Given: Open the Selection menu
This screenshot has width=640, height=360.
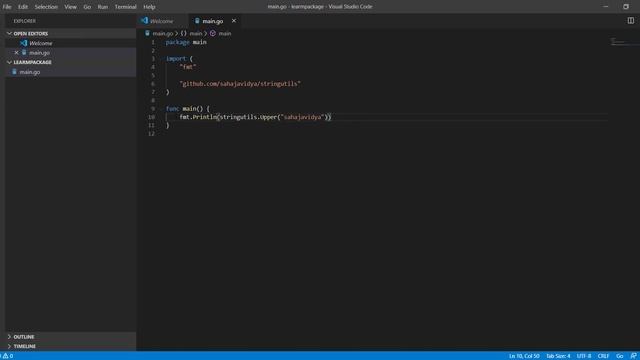Looking at the screenshot, I should tap(46, 7).
